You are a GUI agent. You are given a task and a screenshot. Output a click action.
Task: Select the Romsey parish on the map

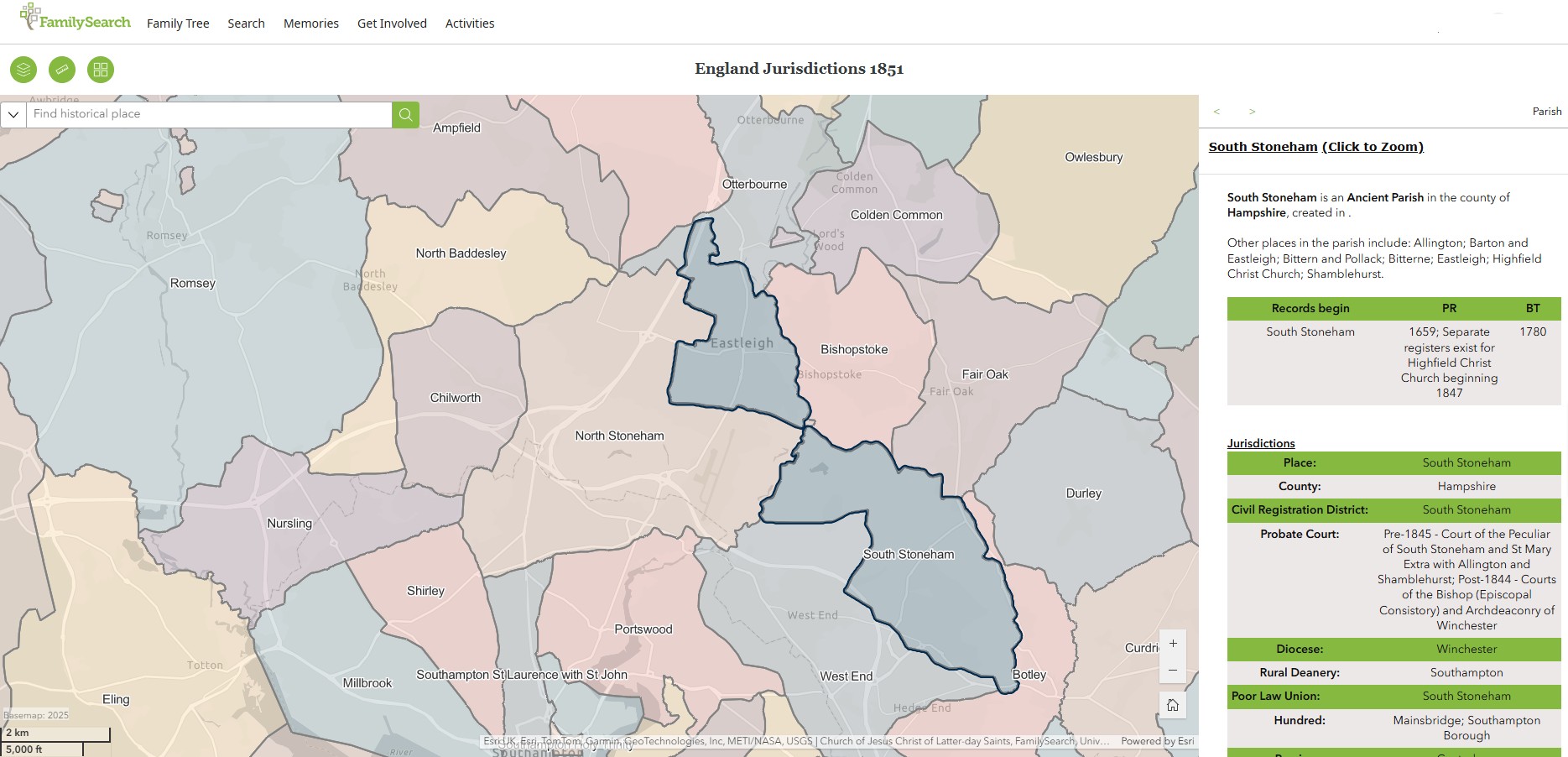[192, 283]
